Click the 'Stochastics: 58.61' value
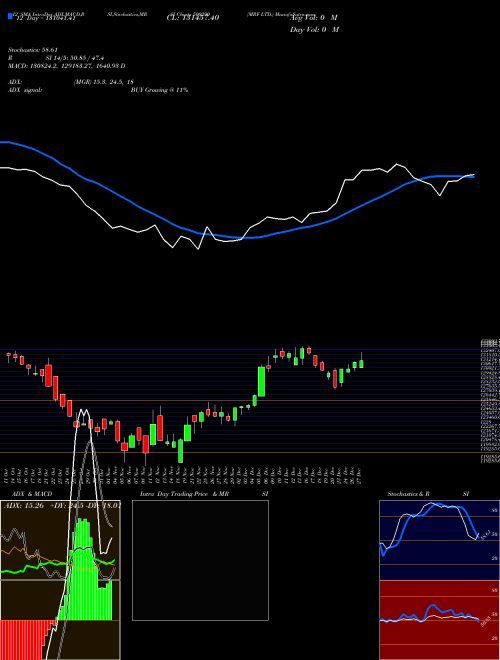Viewport: 500px width, 660px height. click(33, 50)
